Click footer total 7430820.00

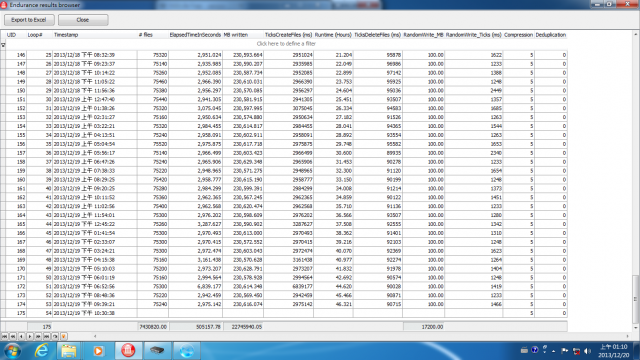pyautogui.click(x=153, y=327)
